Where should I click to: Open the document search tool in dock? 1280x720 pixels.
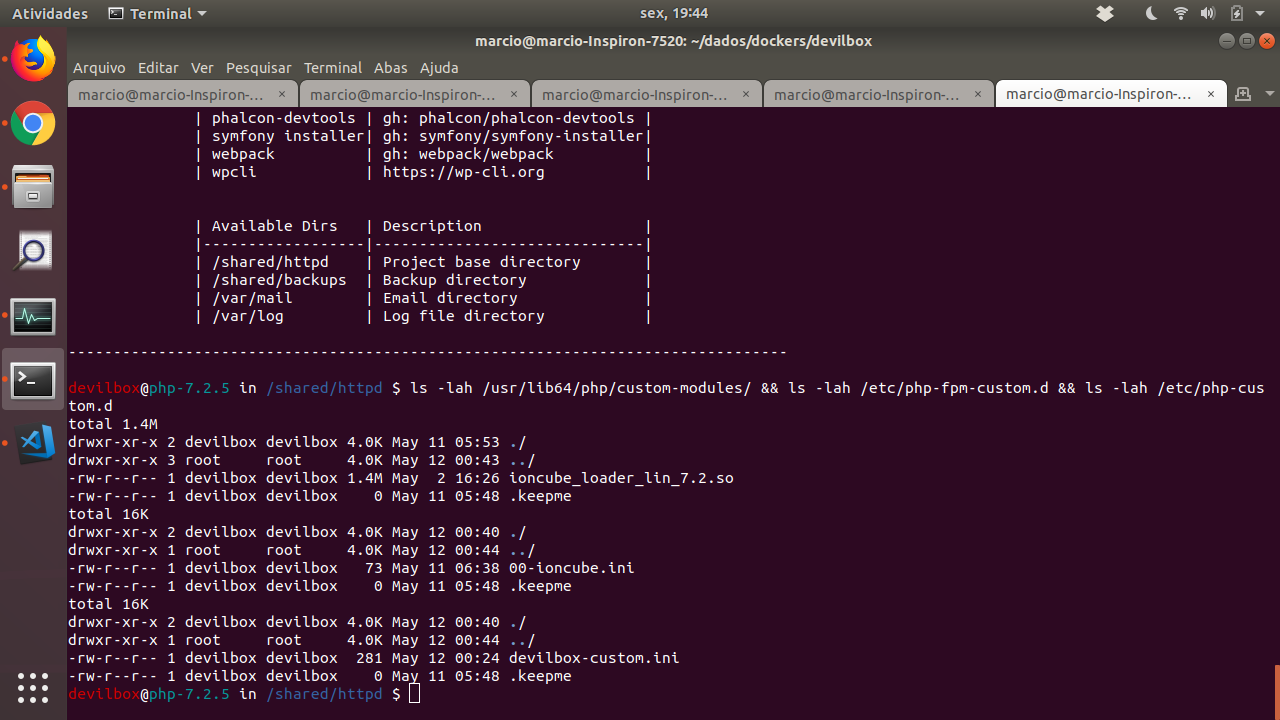pyautogui.click(x=33, y=251)
